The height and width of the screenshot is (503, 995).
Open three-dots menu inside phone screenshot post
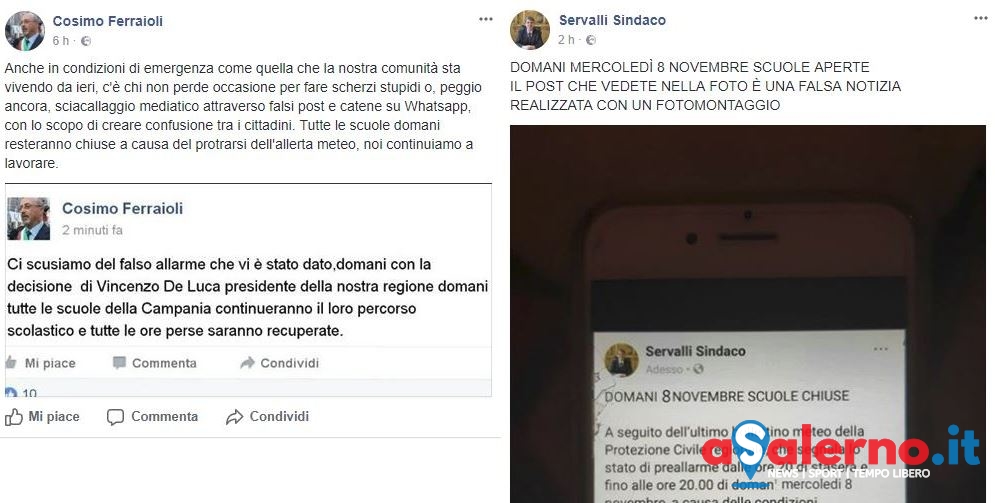[x=881, y=349]
